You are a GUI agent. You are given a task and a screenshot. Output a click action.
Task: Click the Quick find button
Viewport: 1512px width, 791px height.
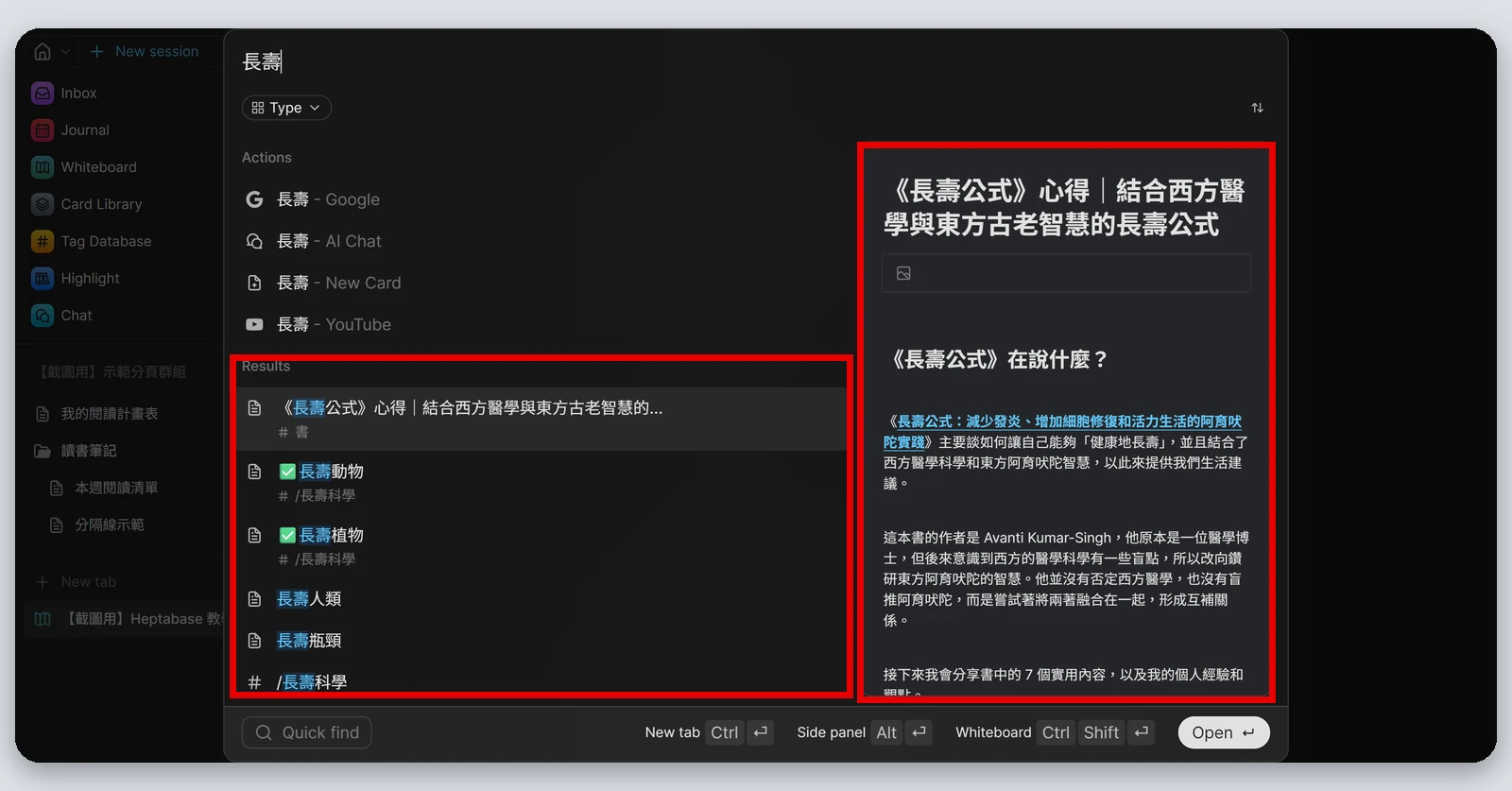point(306,732)
